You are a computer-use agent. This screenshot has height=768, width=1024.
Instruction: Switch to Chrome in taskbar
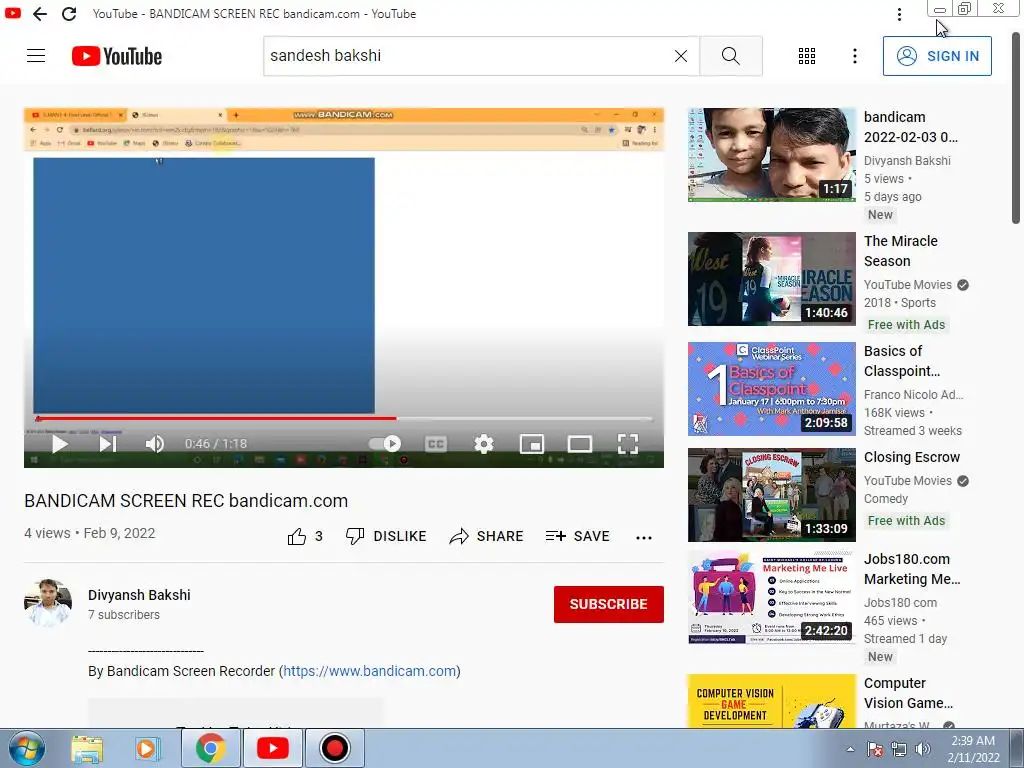[210, 748]
